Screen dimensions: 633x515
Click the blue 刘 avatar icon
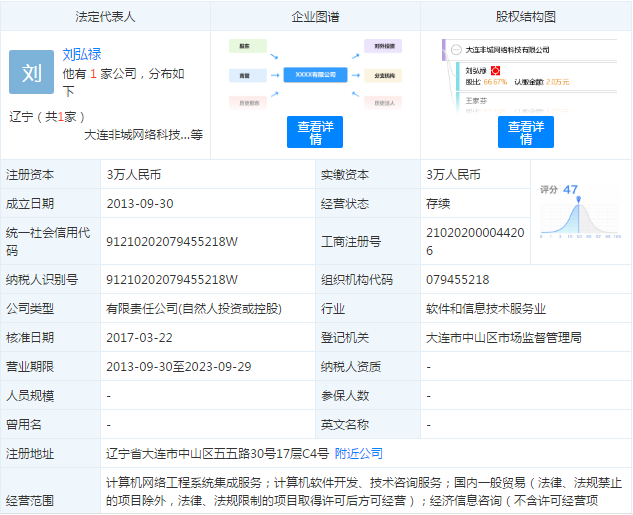[31, 72]
